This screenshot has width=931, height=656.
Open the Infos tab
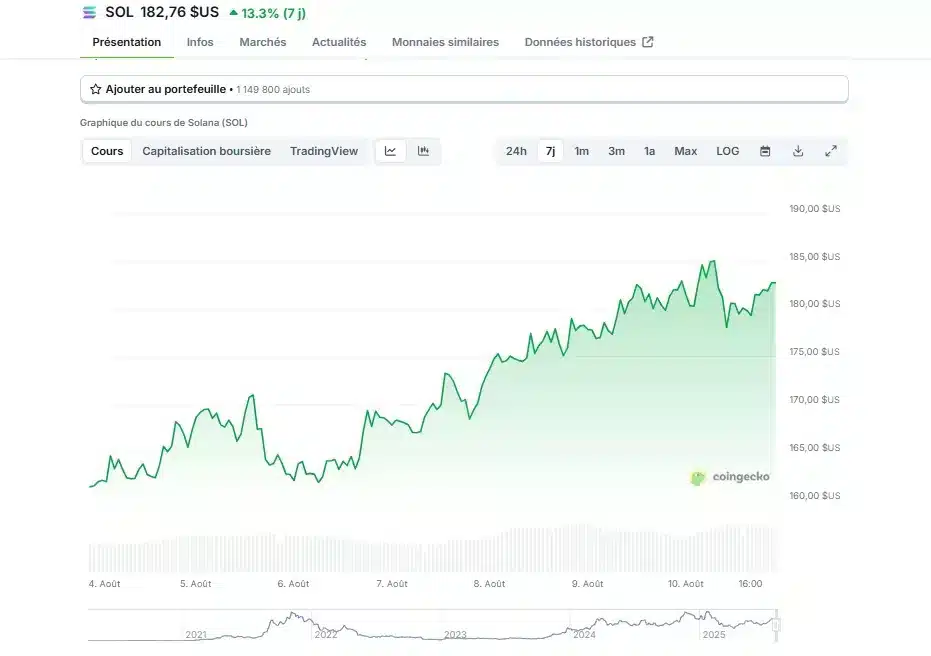200,42
